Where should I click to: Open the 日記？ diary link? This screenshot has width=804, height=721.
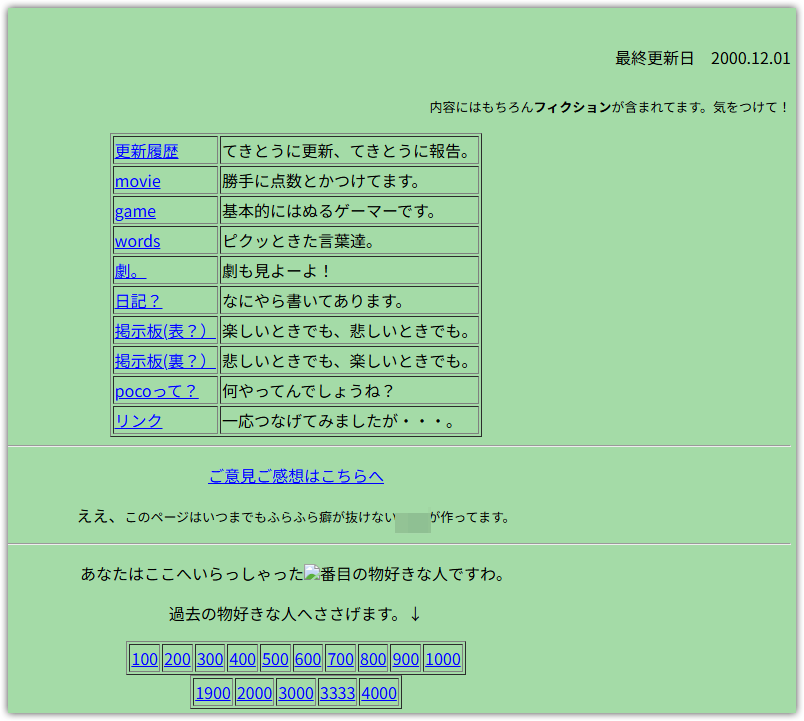(138, 301)
